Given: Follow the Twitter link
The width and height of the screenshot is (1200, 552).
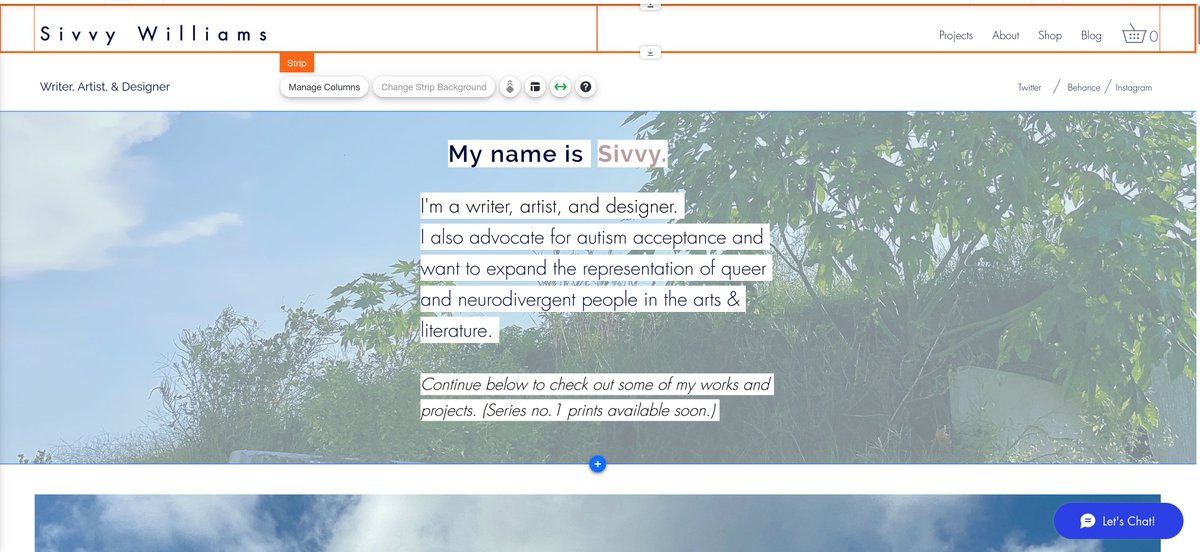Looking at the screenshot, I should click(1030, 88).
